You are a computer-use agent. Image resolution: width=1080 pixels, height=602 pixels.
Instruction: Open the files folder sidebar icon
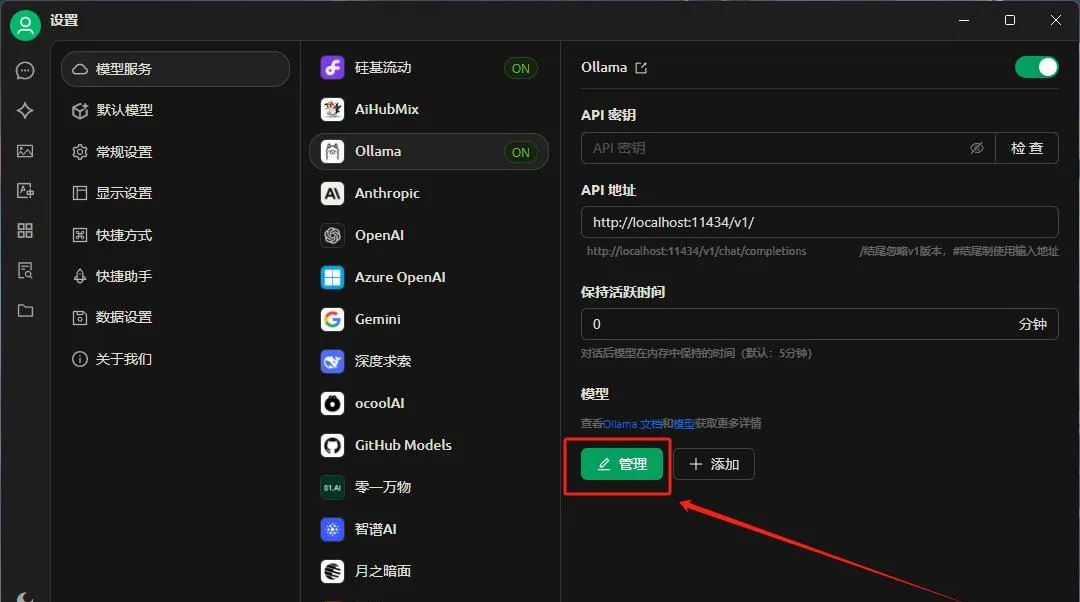[x=25, y=311]
